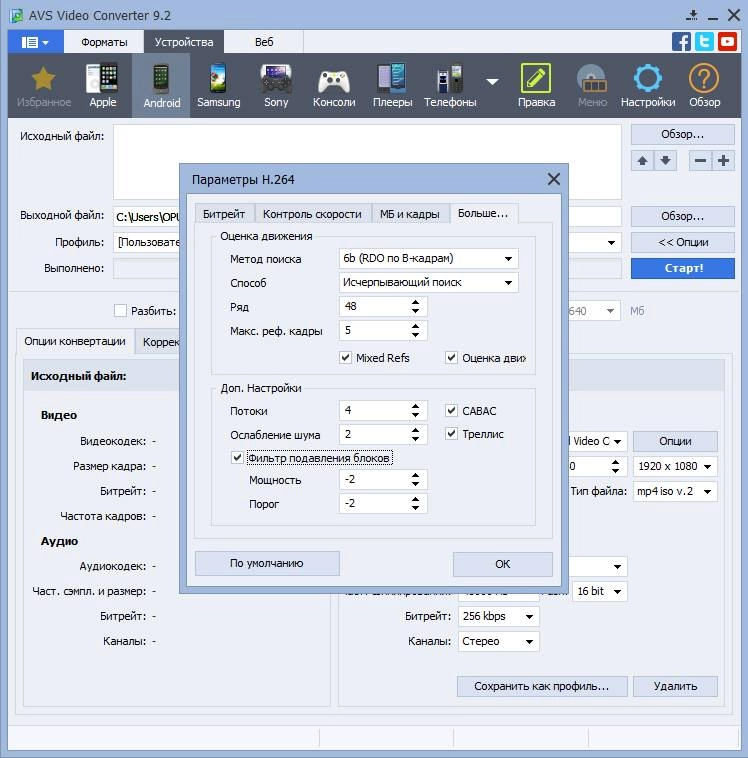The image size is (748, 758).
Task: Toggle the Треллис checkbox
Action: click(x=451, y=434)
